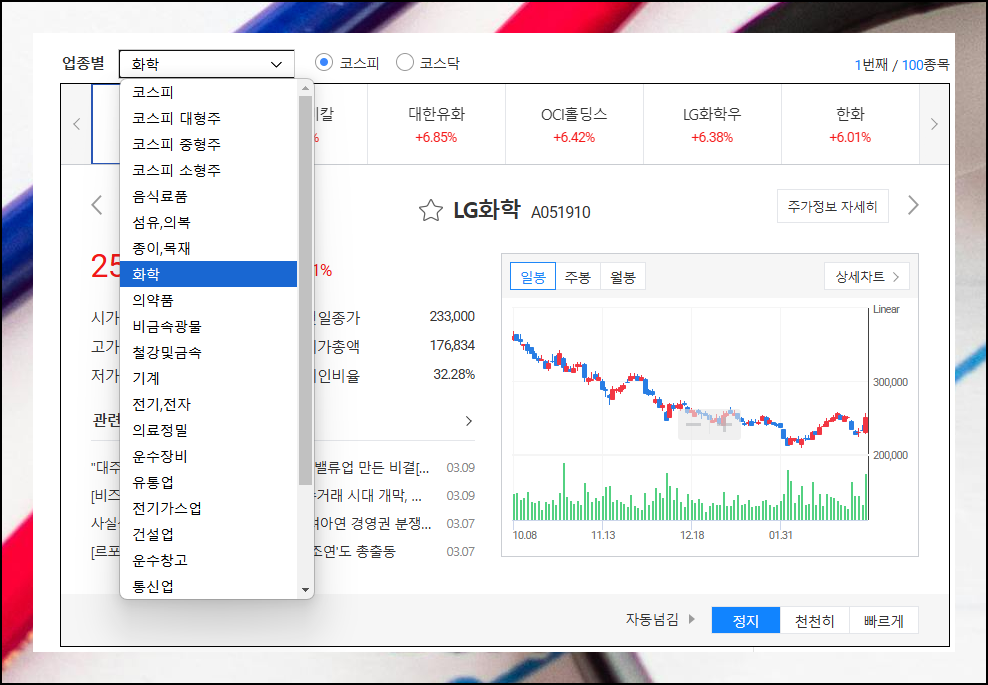Go to next stock with right chevron beside 주가정보 자세히
The width and height of the screenshot is (988, 685).
tap(913, 205)
